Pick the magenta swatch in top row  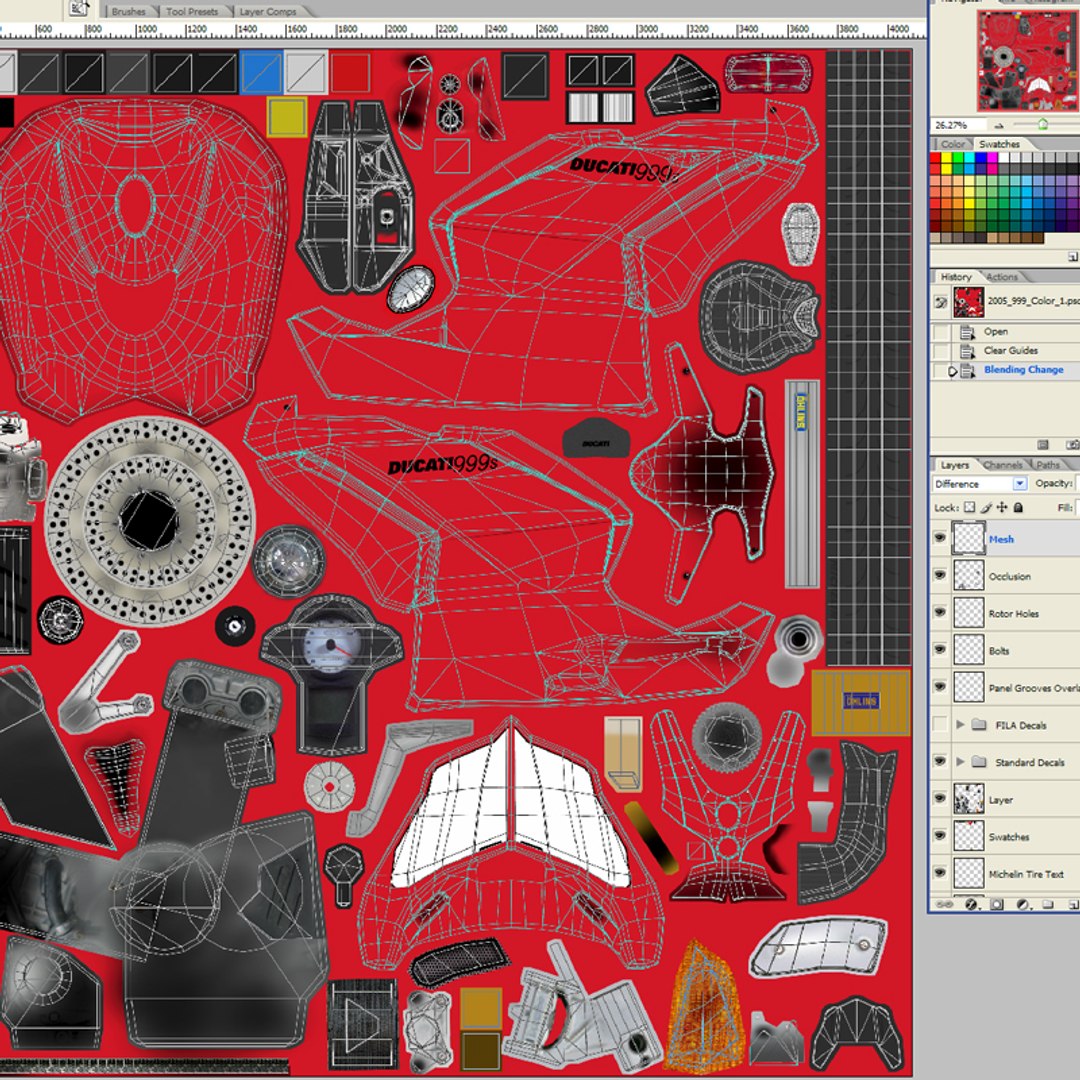coord(993,158)
